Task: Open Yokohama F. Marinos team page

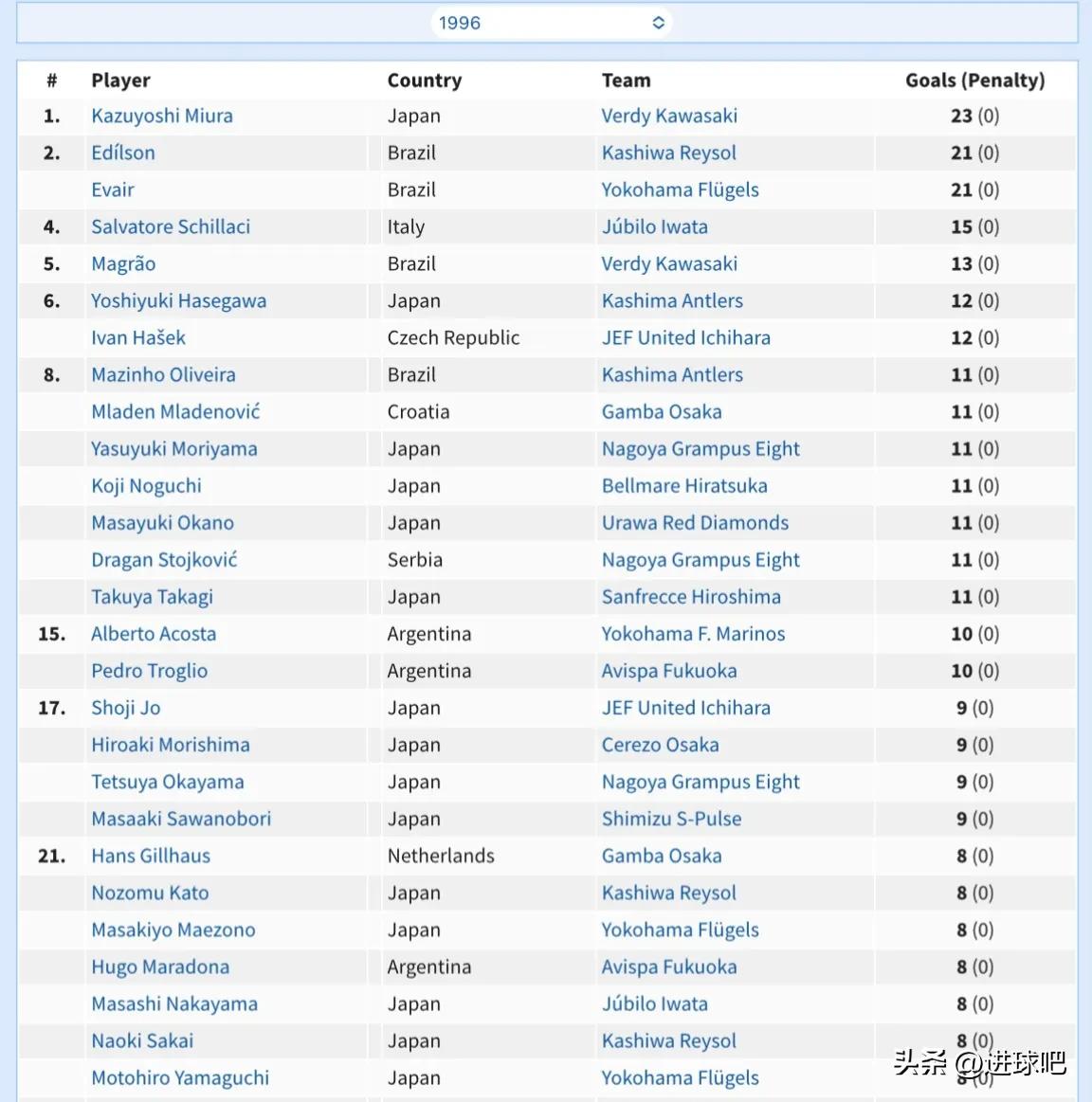Action: [x=693, y=634]
